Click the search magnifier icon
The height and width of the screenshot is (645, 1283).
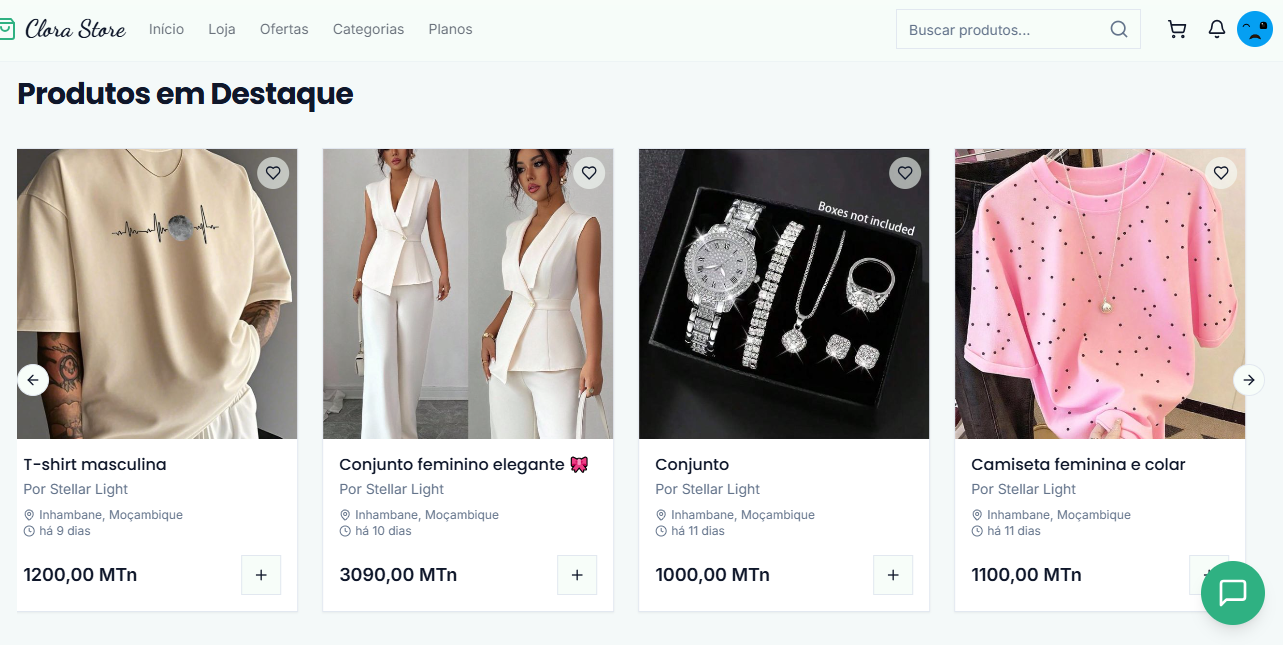[1118, 29]
